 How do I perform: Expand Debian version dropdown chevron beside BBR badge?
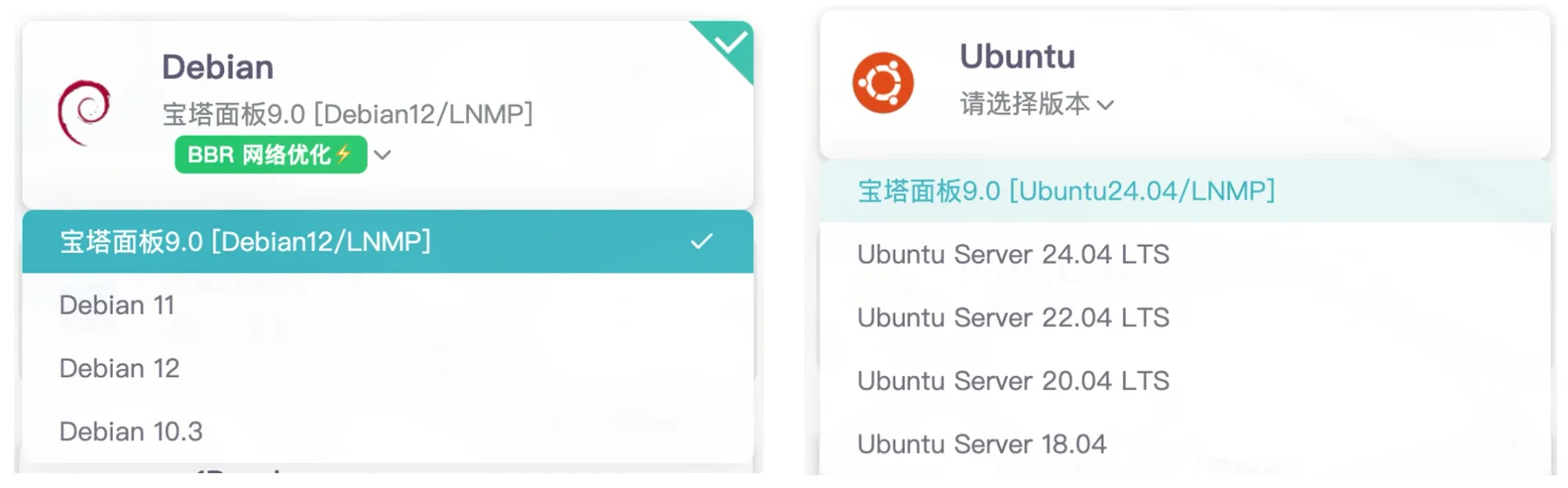click(383, 155)
